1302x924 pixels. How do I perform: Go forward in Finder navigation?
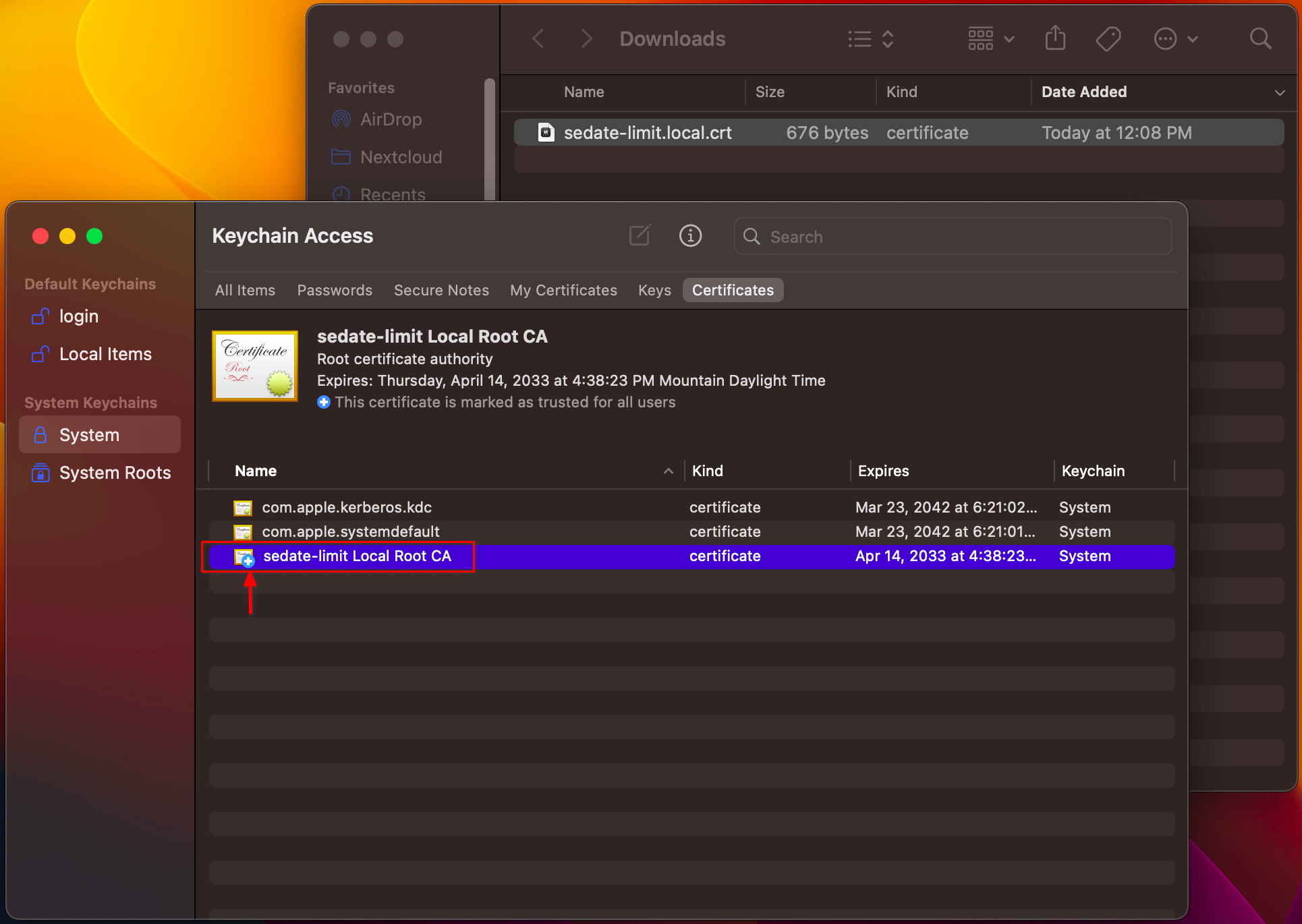(586, 38)
